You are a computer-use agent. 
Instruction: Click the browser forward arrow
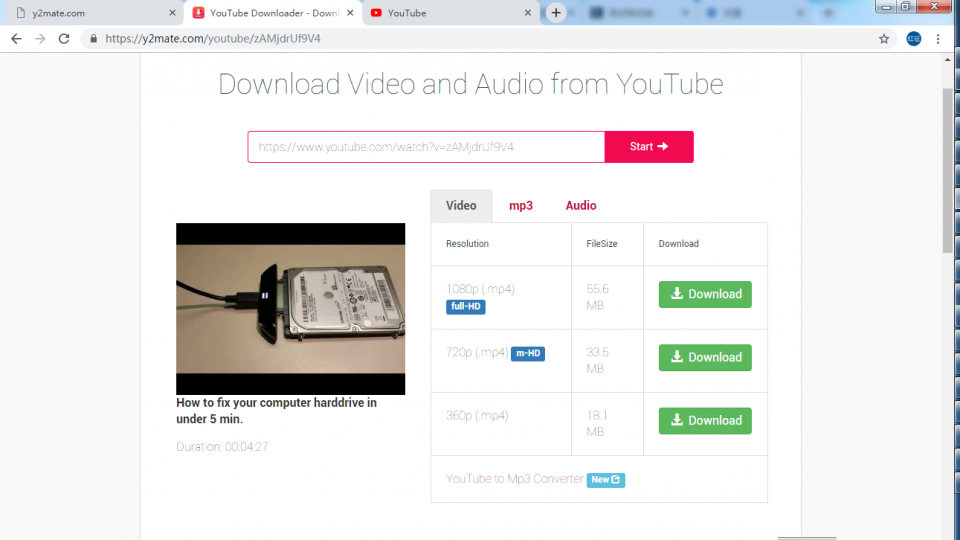pos(40,39)
